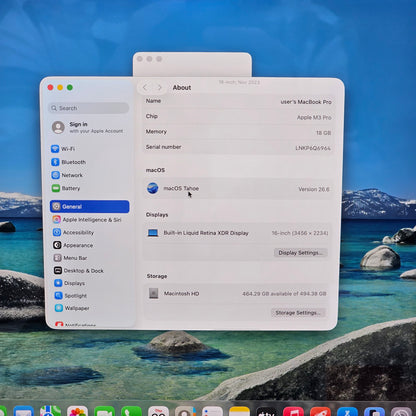Screen dimensions: 416x416
Task: Go forward using the right chevron
Action: [x=159, y=87]
